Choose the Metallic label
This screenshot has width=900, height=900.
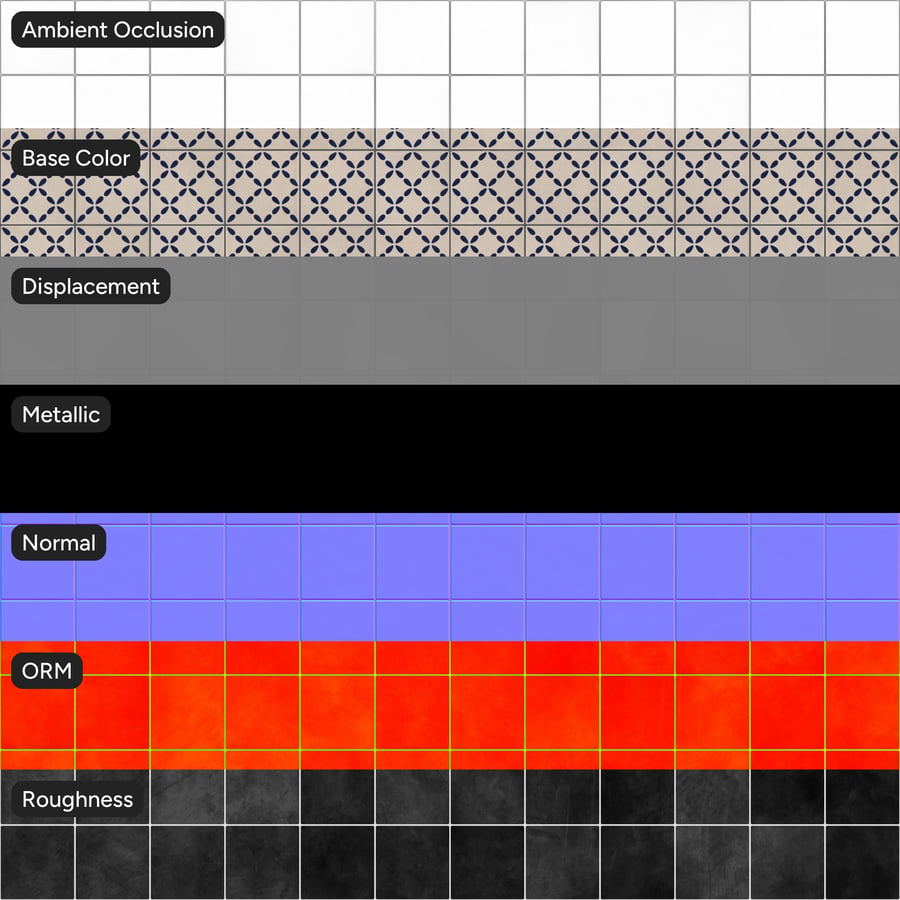pyautogui.click(x=61, y=414)
